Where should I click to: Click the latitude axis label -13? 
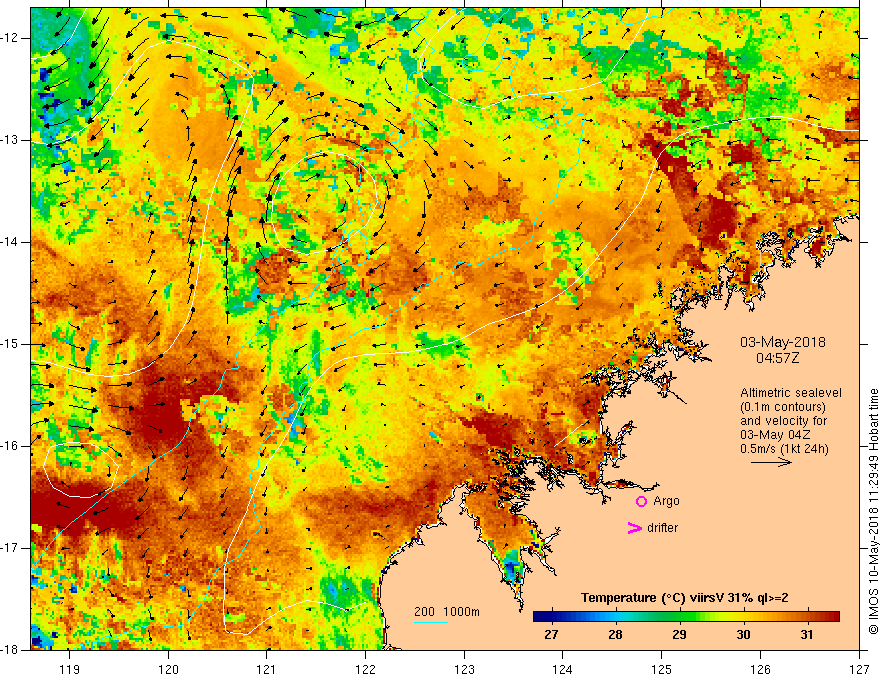[x=11, y=140]
